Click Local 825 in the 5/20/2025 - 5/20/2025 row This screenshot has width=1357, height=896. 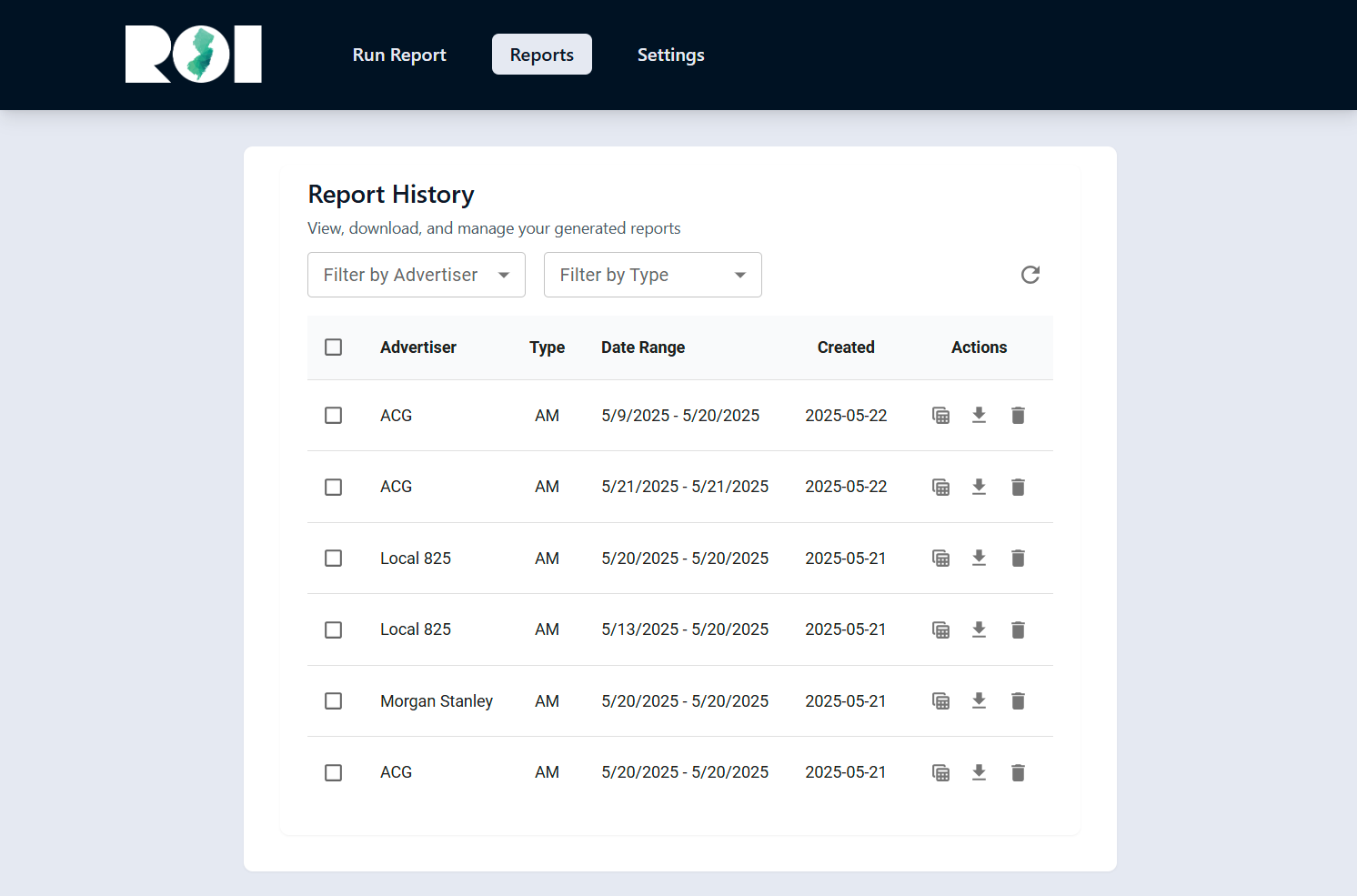pyautogui.click(x=416, y=559)
